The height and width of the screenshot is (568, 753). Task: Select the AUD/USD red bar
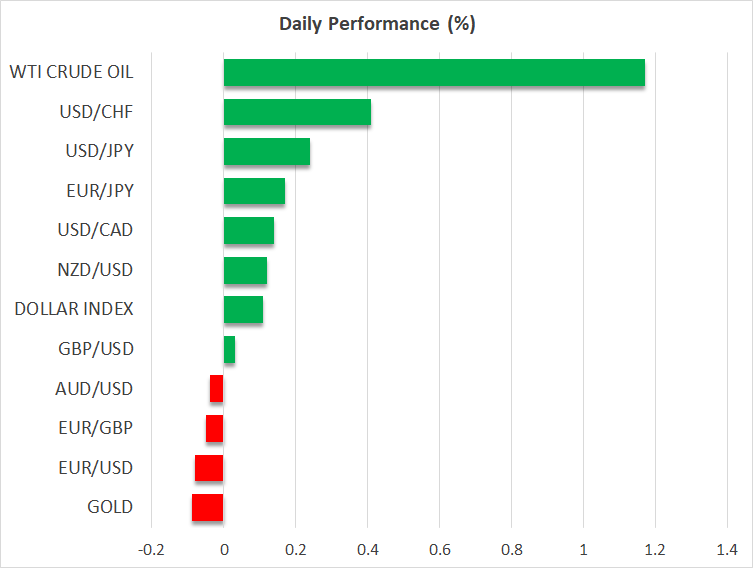coord(216,389)
